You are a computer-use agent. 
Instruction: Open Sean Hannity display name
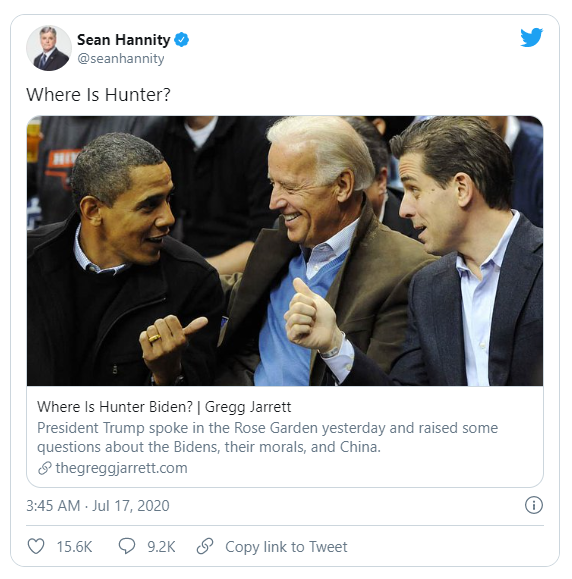123,40
